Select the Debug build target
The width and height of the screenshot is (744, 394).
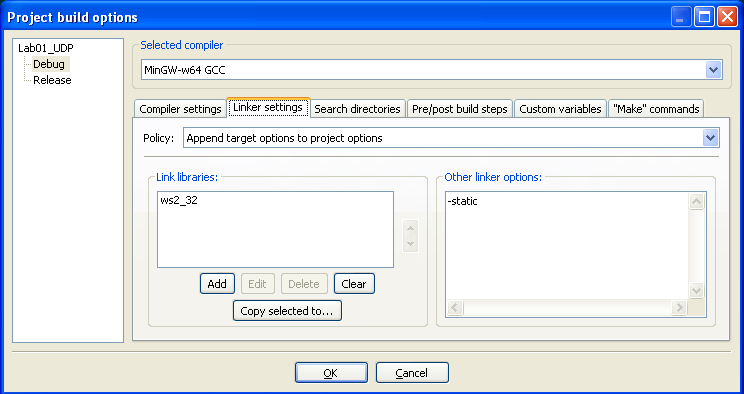(x=49, y=64)
